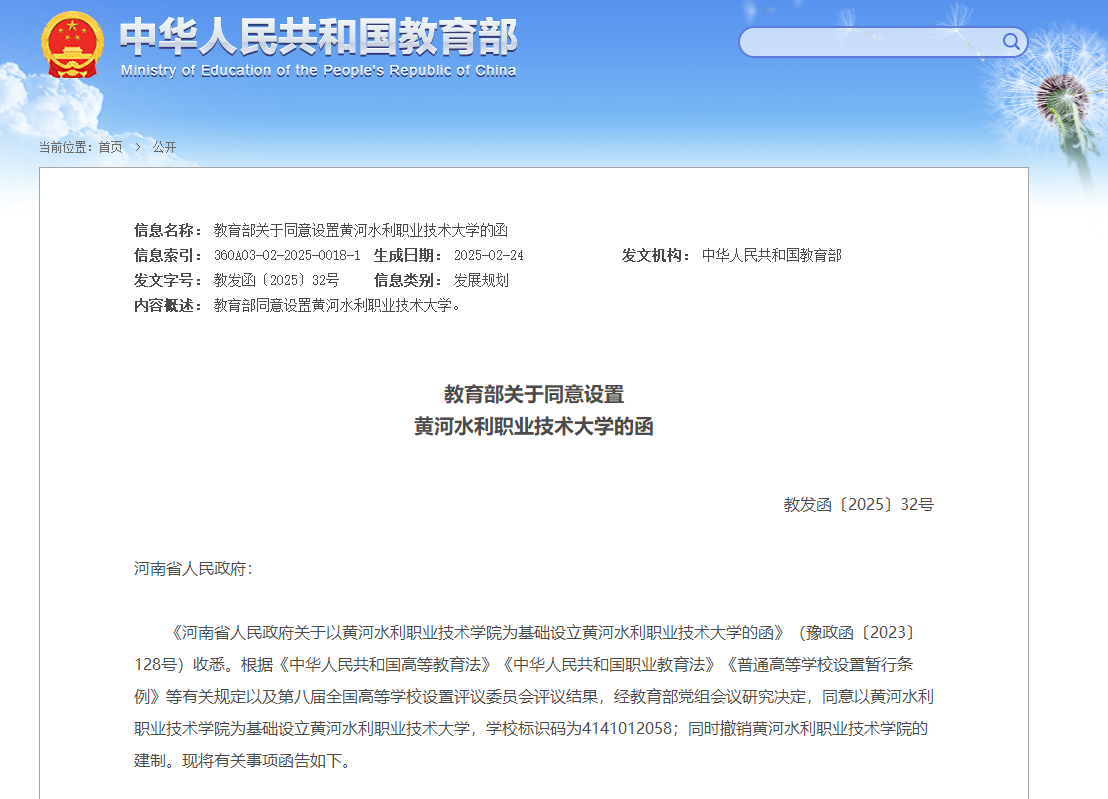Click the 中华人民共和国教育部 site title
1108x799 pixels.
(x=318, y=38)
